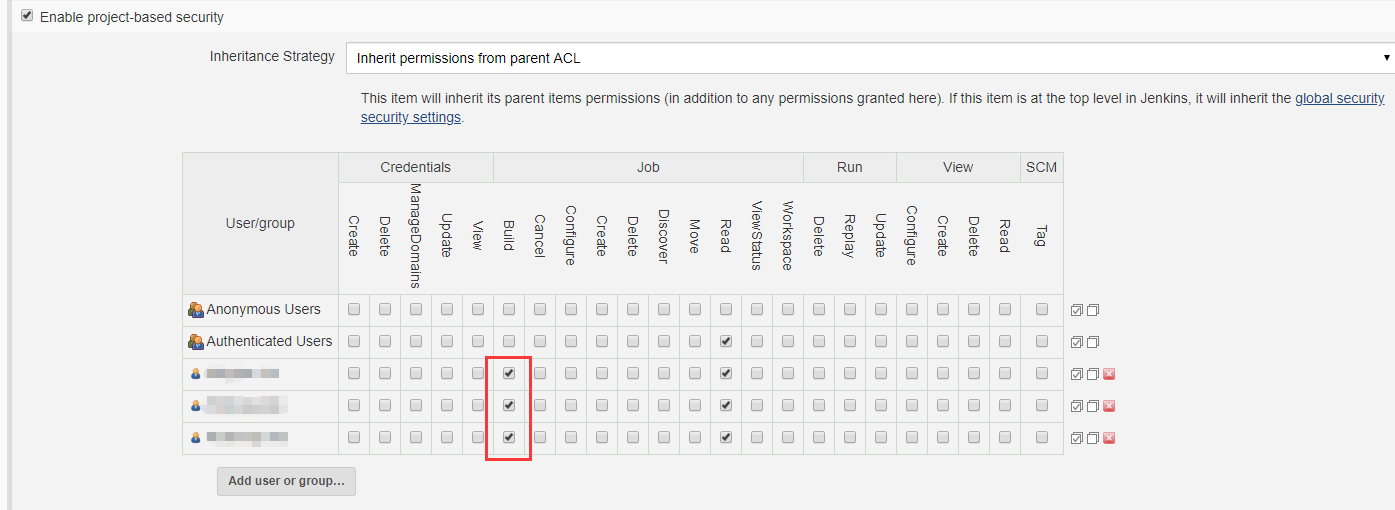This screenshot has width=1395, height=510.
Task: Uncheck Job Build for first blurred user
Action: [x=509, y=373]
